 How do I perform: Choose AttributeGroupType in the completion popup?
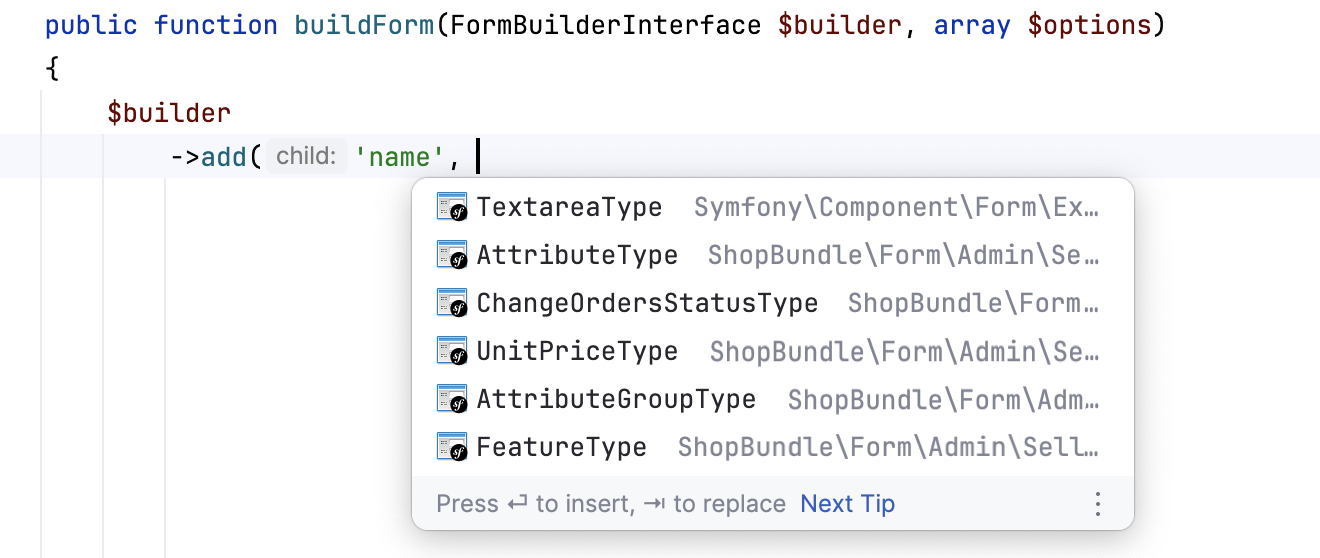[x=616, y=399]
